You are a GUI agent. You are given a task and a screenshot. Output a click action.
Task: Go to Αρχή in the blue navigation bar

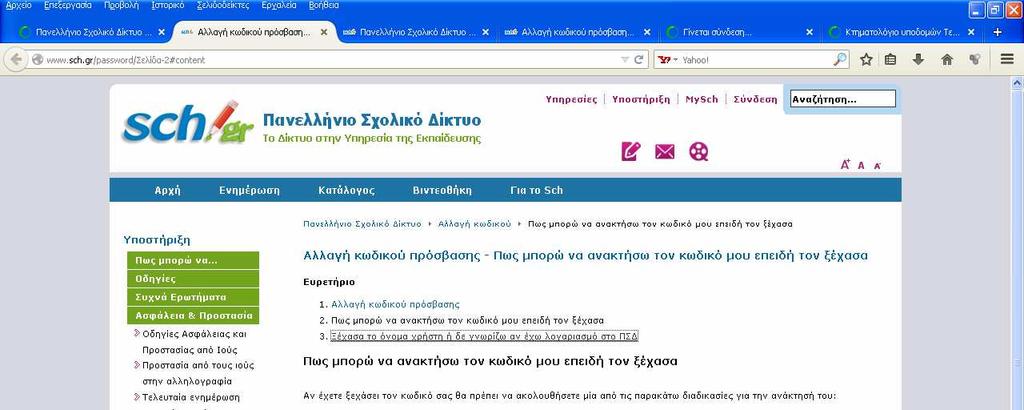pos(167,191)
